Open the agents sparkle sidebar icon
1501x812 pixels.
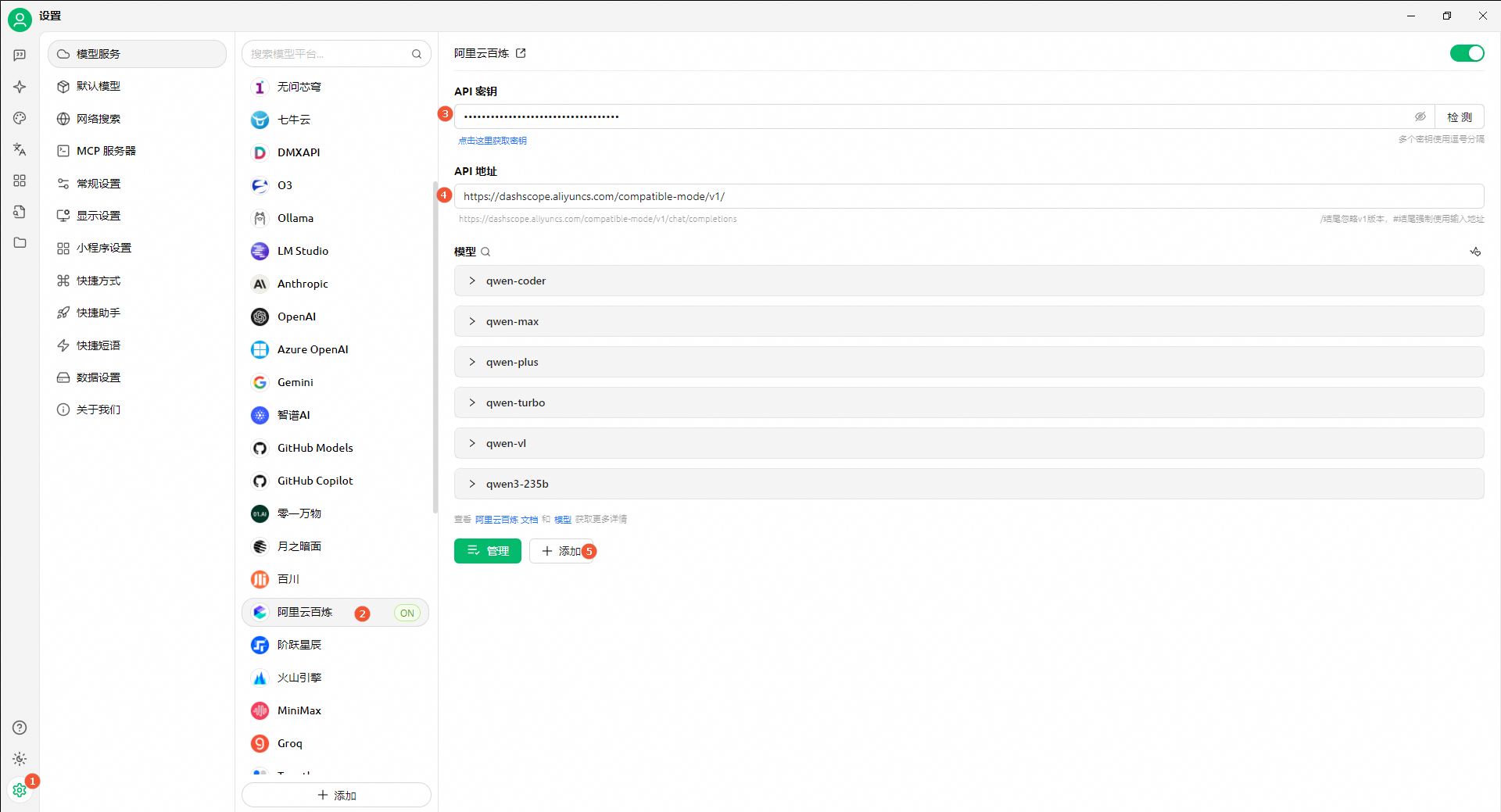[x=20, y=87]
